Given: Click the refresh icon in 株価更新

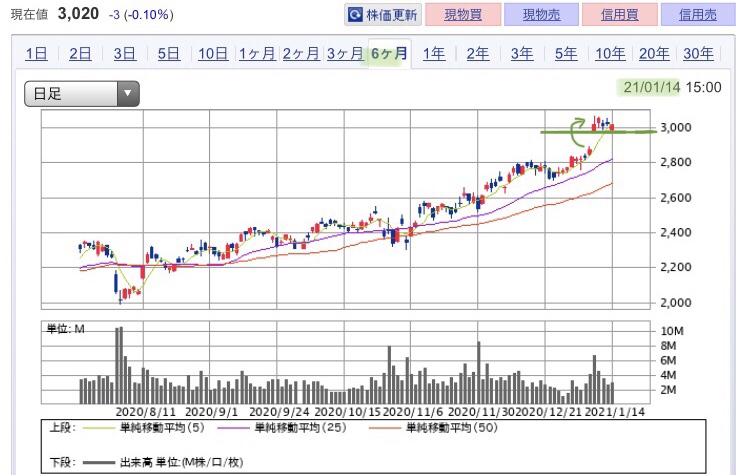Looking at the screenshot, I should pyautogui.click(x=355, y=15).
